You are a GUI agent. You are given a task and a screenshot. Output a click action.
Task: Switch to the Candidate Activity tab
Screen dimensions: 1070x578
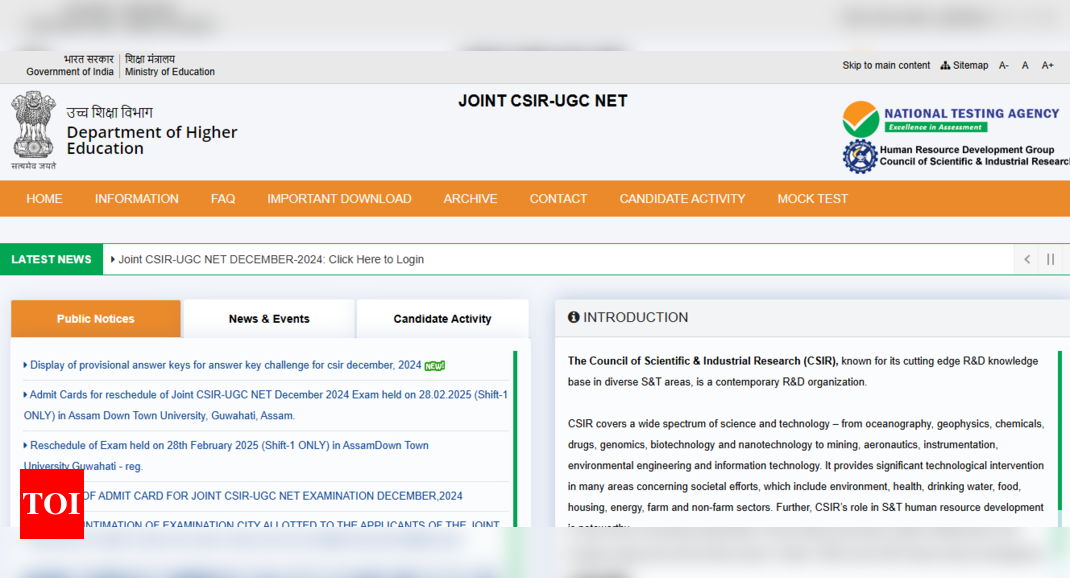[x=442, y=319]
